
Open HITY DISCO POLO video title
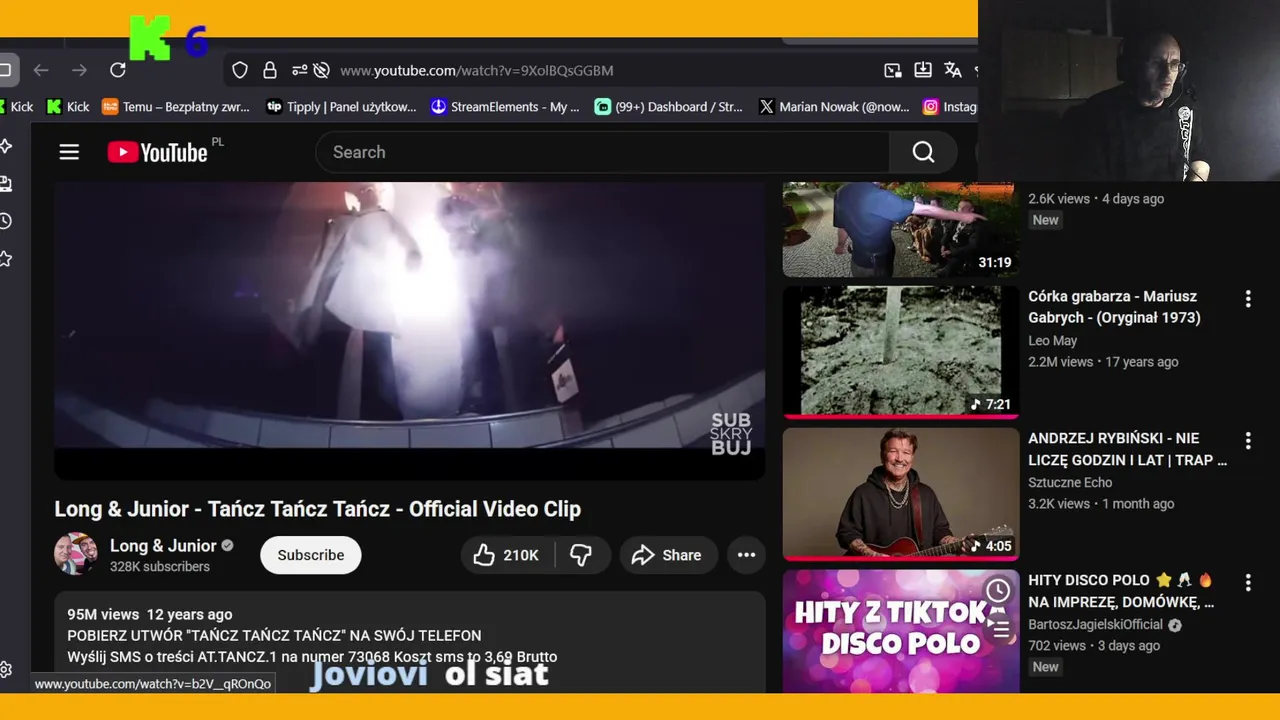click(1121, 591)
